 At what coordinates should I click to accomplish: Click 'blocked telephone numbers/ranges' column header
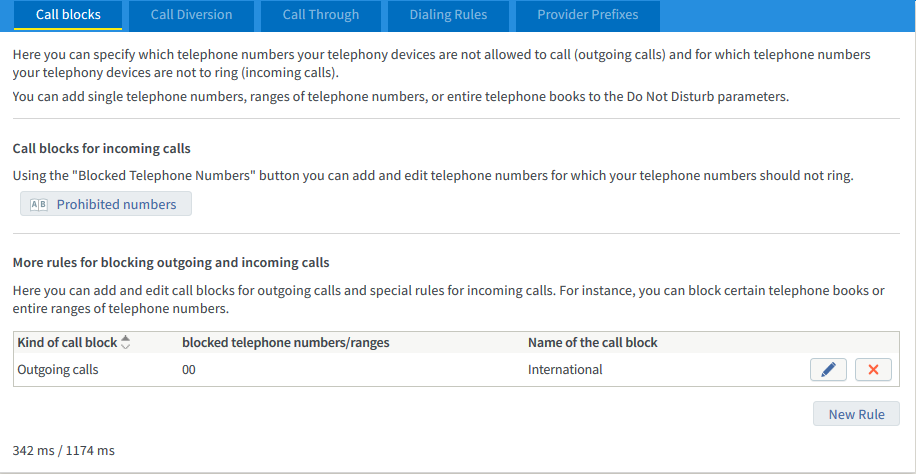point(285,342)
